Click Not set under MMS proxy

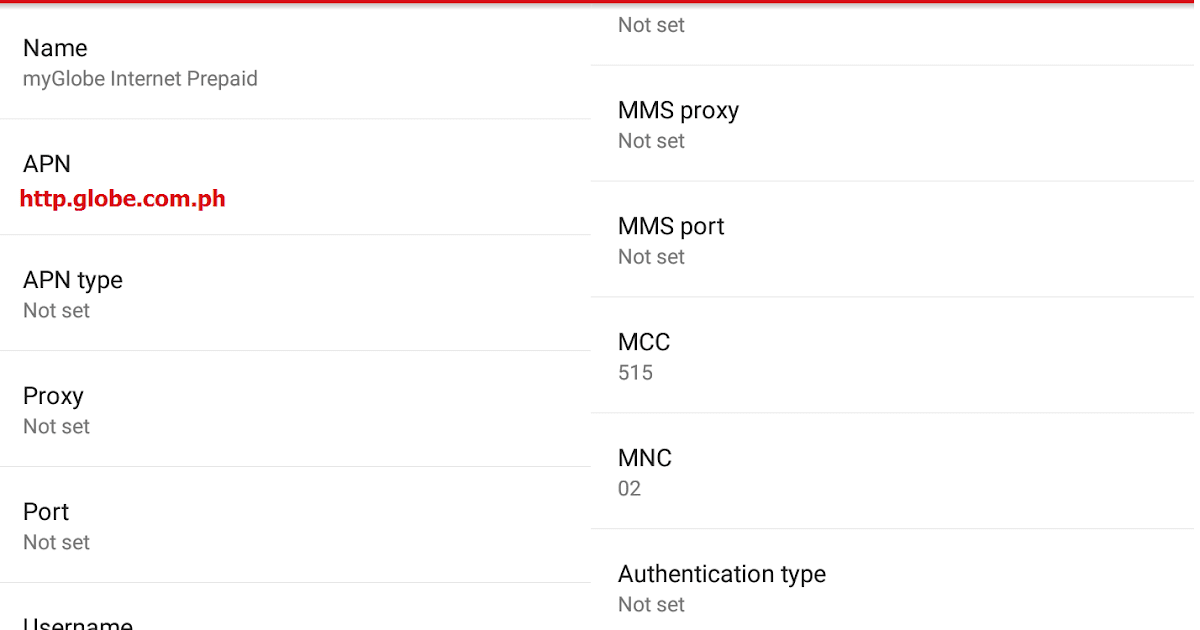[651, 141]
